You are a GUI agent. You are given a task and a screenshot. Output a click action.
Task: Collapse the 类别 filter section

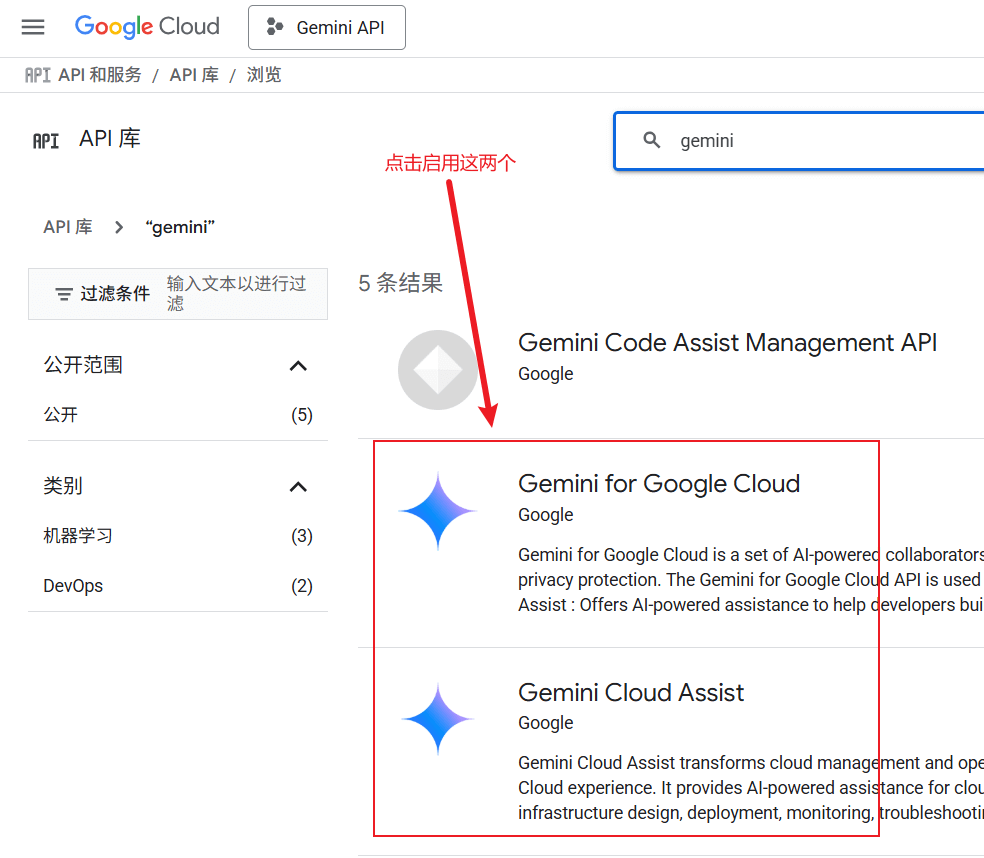click(298, 487)
